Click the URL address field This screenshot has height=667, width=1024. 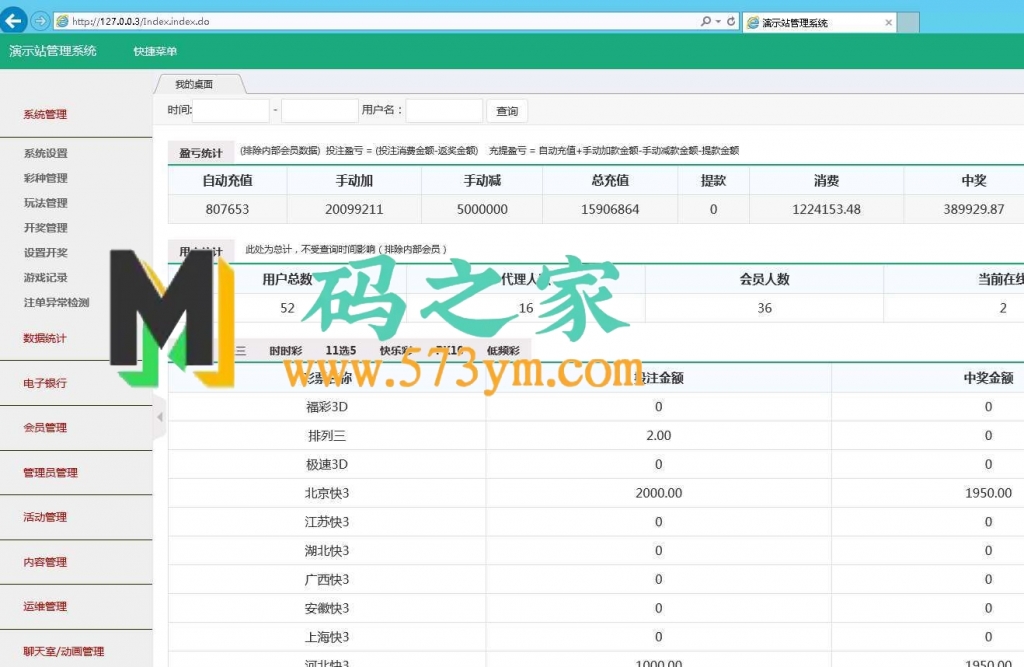tap(379, 22)
